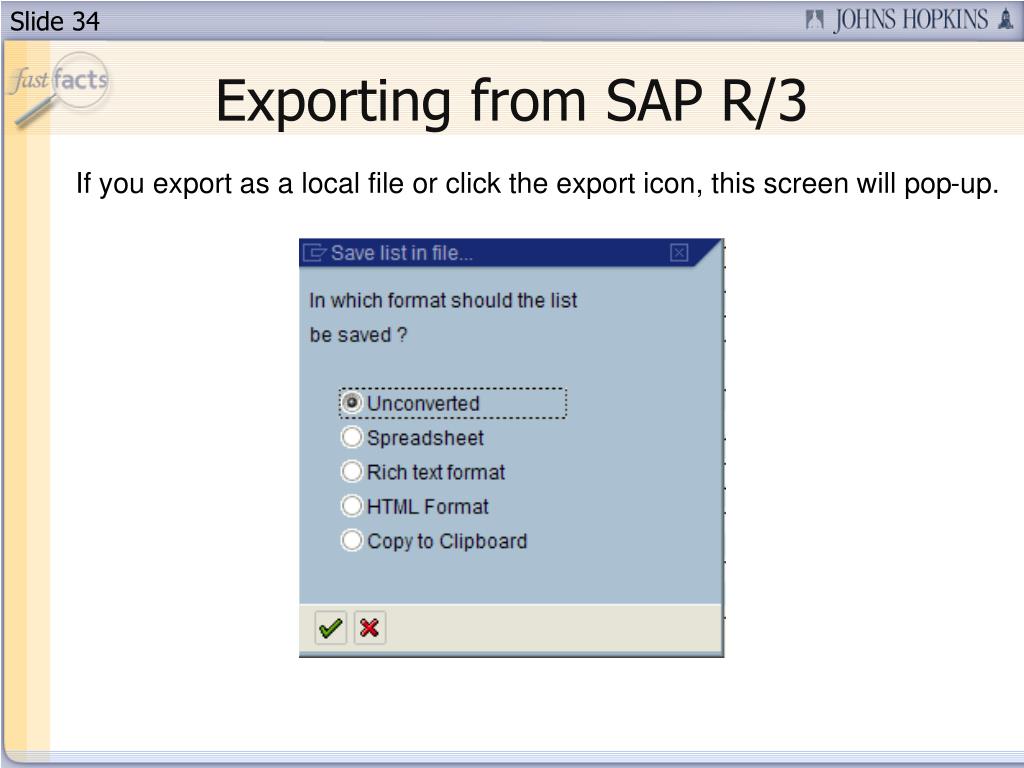Confirm with the green checkmark button
Viewport: 1024px width, 768px height.
tap(330, 628)
